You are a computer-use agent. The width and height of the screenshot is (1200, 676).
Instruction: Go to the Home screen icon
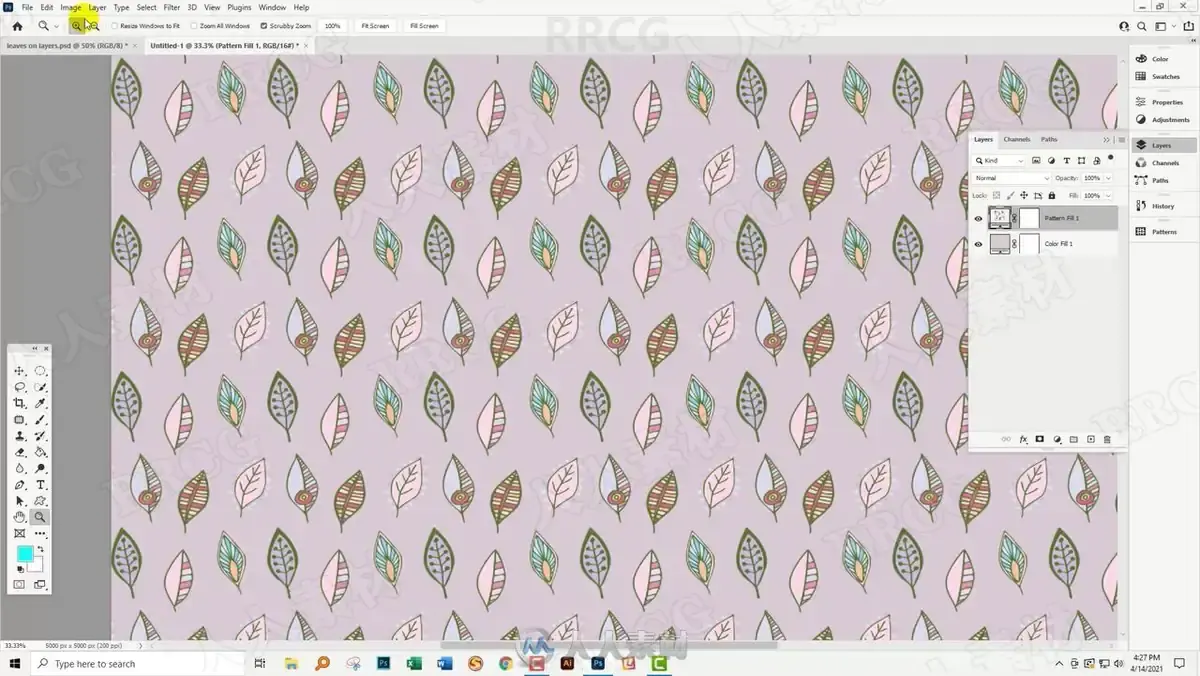point(17,25)
